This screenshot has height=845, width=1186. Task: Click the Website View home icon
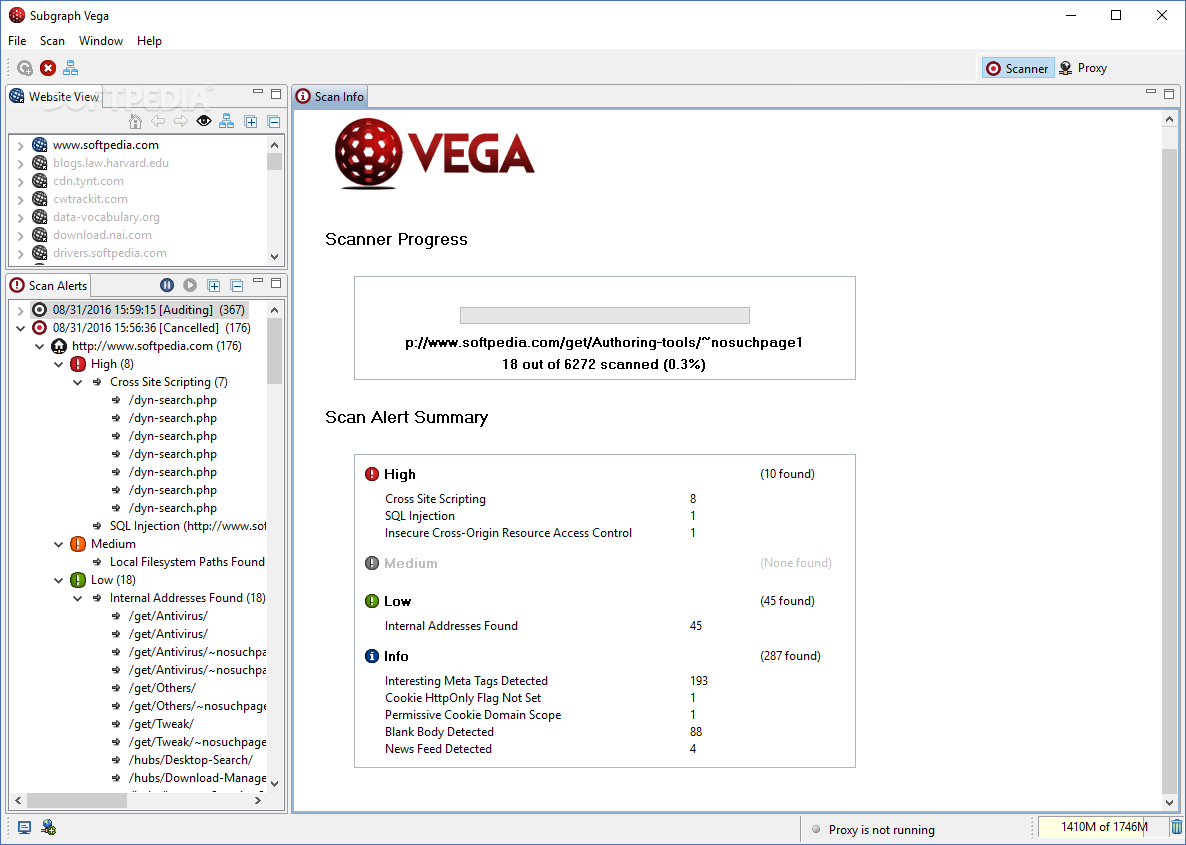click(135, 121)
